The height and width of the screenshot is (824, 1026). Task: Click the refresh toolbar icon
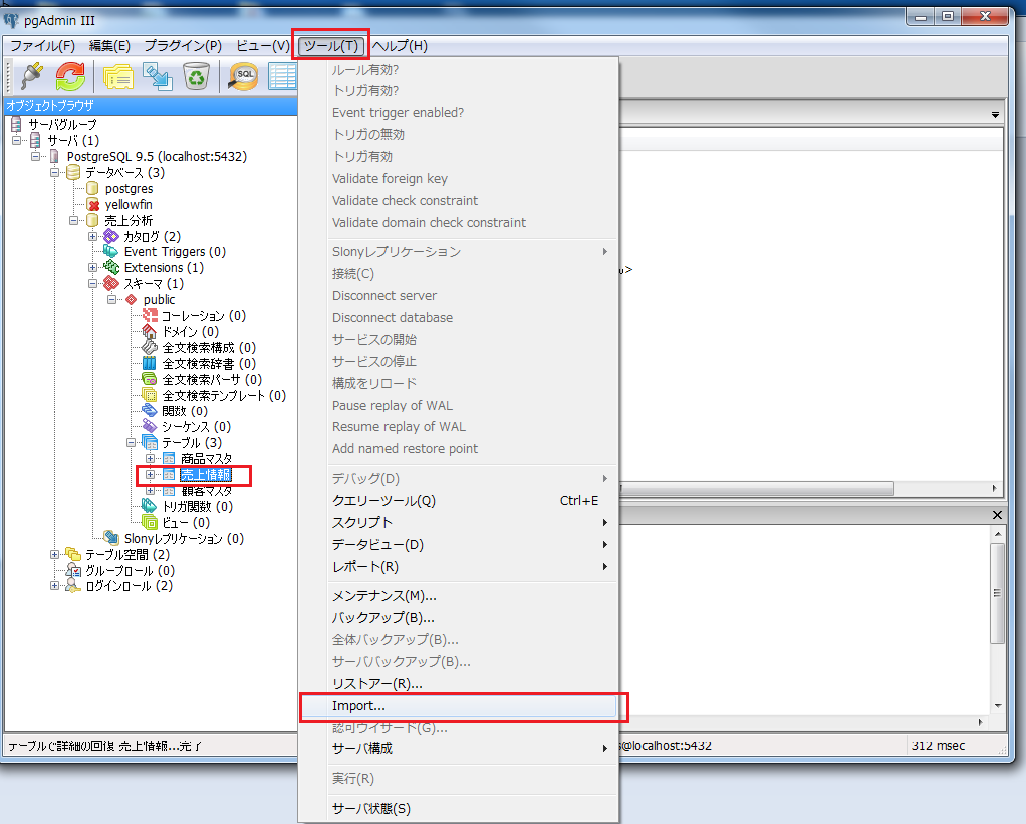coord(70,77)
